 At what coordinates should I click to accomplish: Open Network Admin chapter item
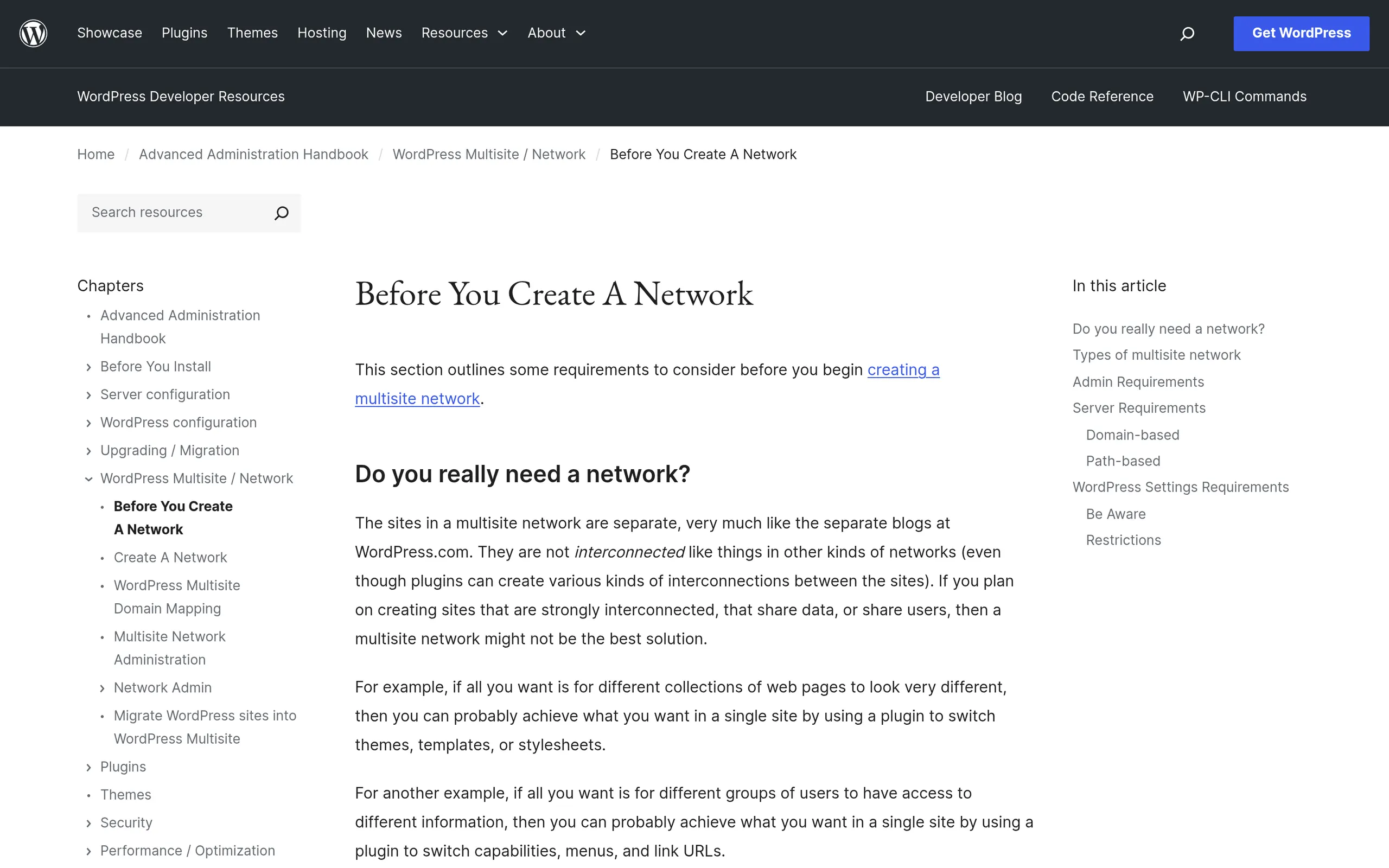tap(162, 688)
